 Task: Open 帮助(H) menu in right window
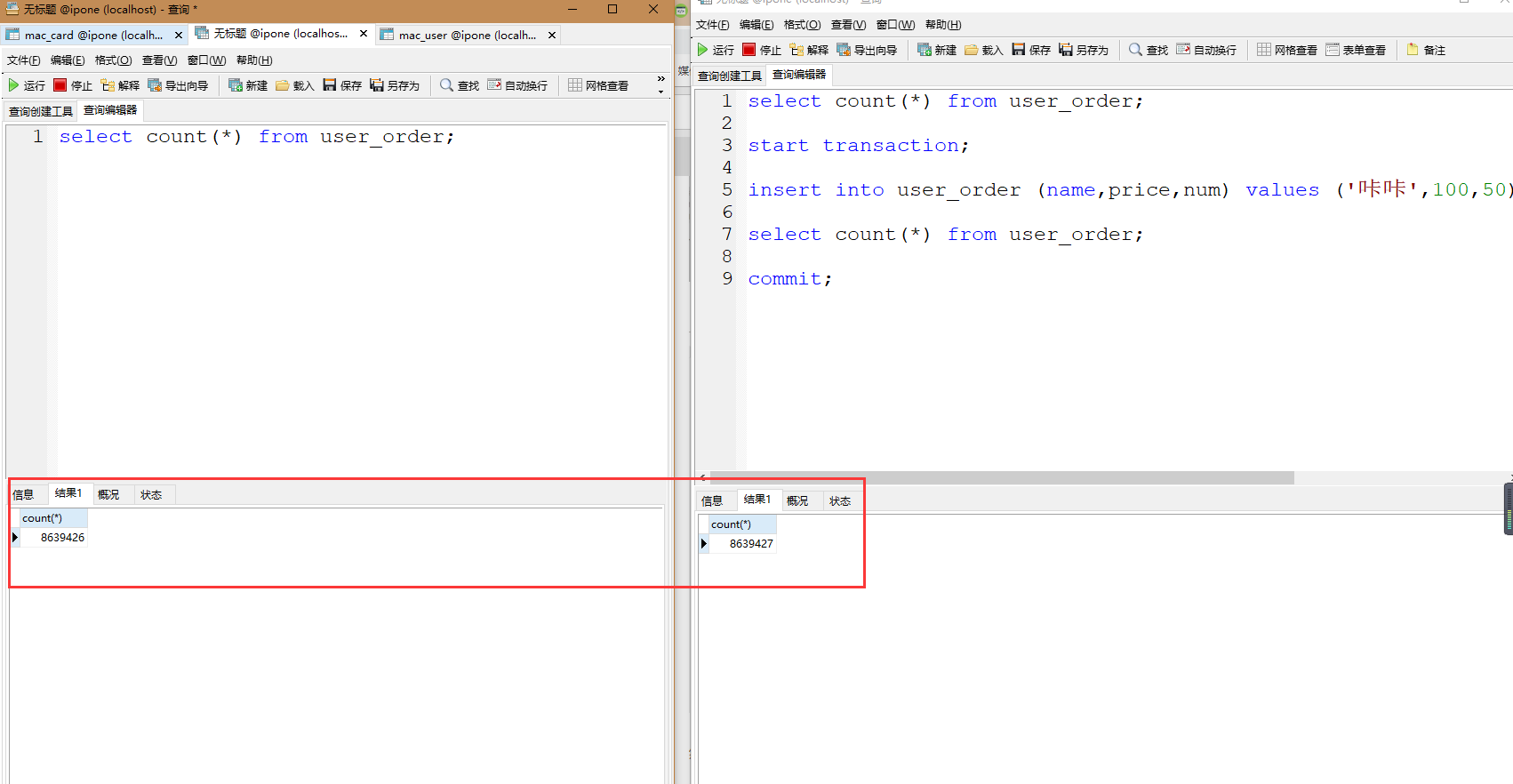coord(943,25)
